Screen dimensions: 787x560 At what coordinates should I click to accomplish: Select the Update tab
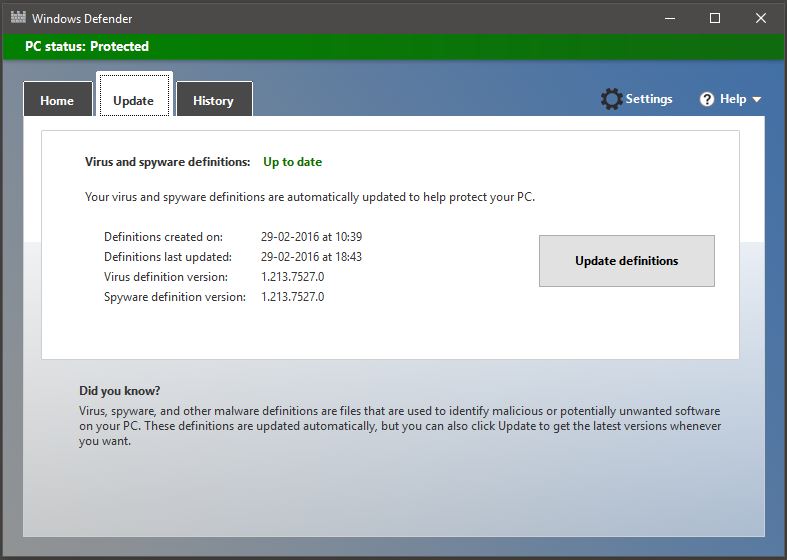click(x=134, y=94)
